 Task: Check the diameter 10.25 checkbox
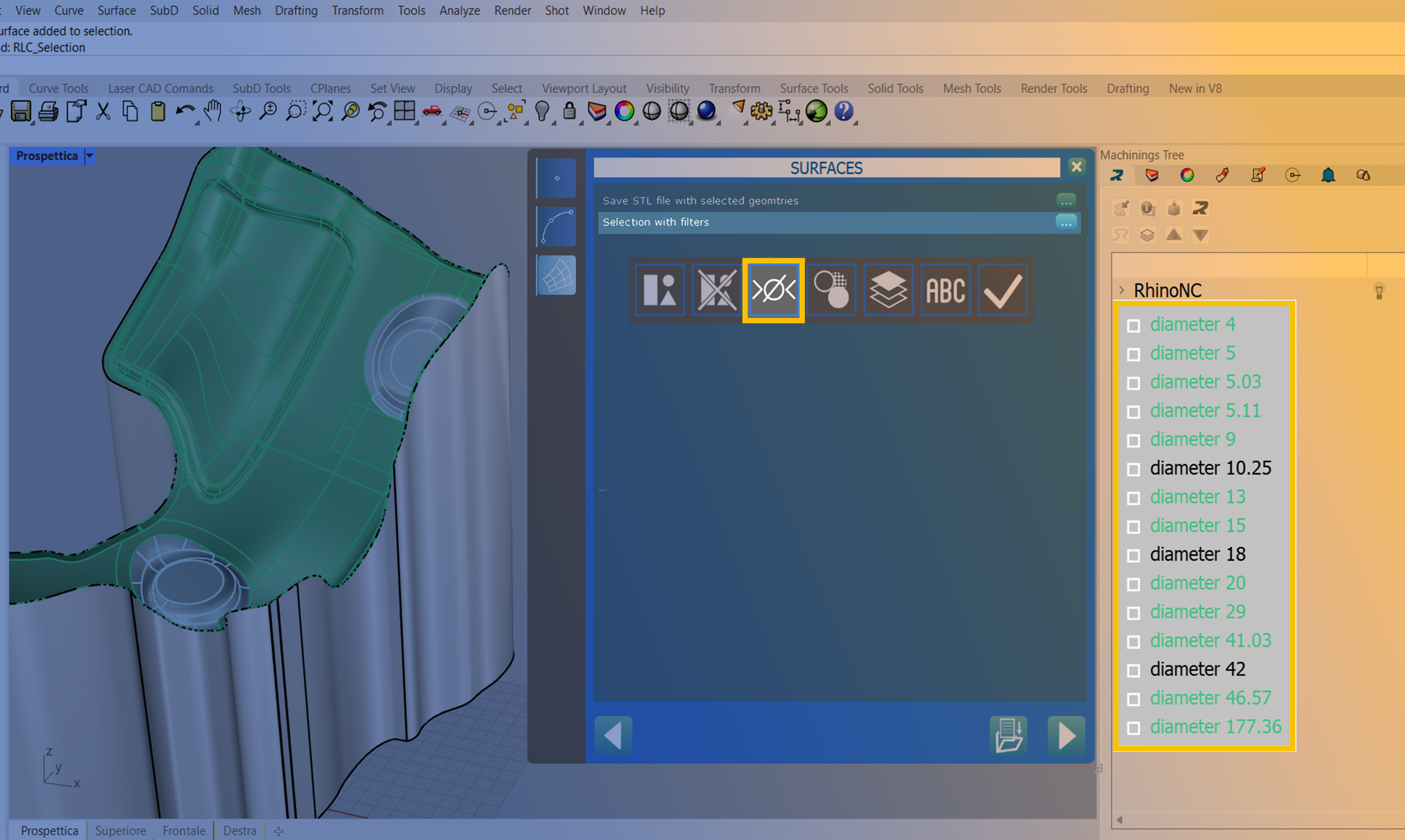click(x=1133, y=469)
